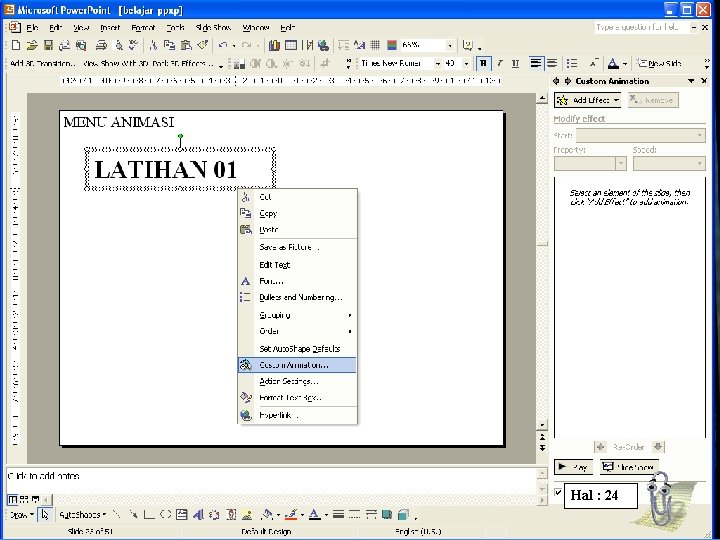Open the Times New Roman font dropdown

[438, 63]
